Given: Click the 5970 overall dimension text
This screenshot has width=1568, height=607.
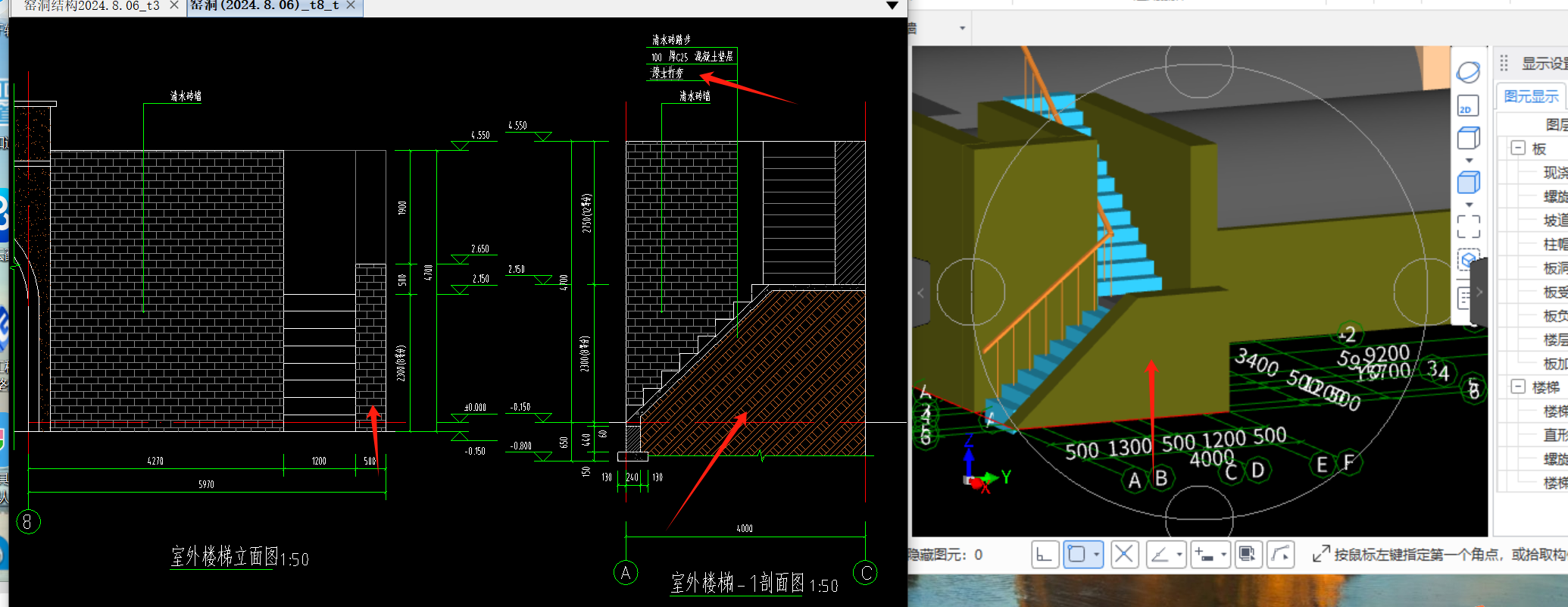Looking at the screenshot, I should tap(206, 484).
